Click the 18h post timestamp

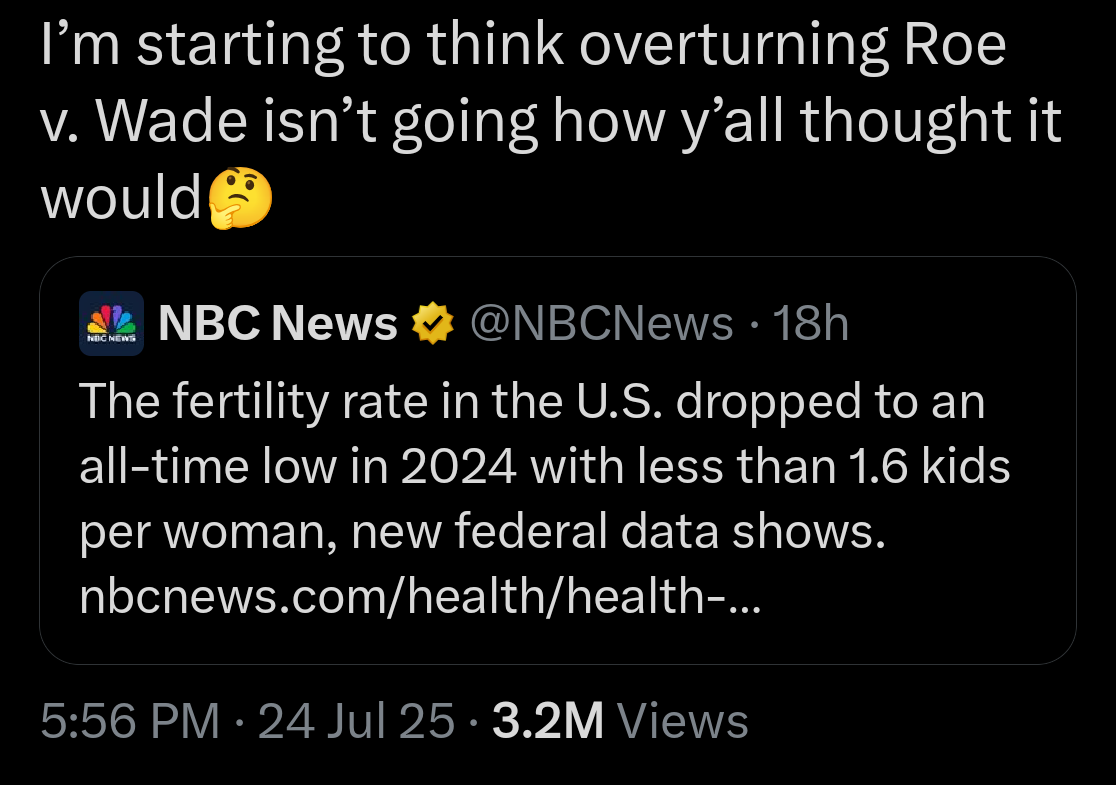click(x=811, y=323)
